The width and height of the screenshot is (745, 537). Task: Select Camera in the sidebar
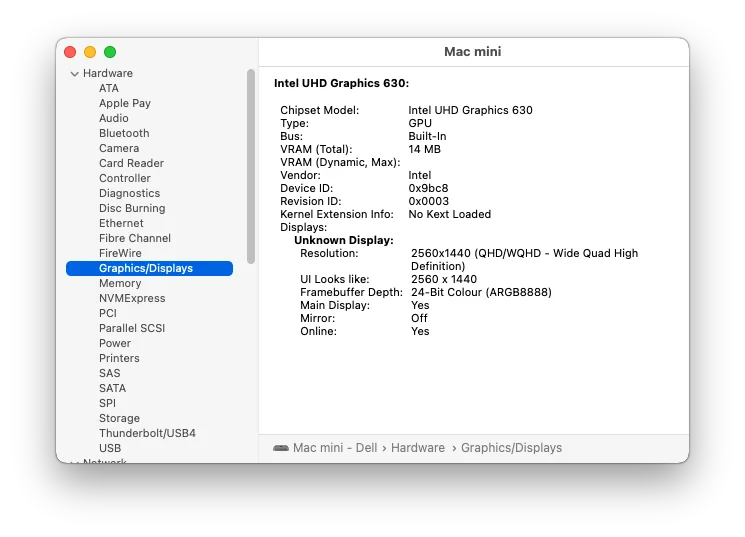pyautogui.click(x=119, y=148)
